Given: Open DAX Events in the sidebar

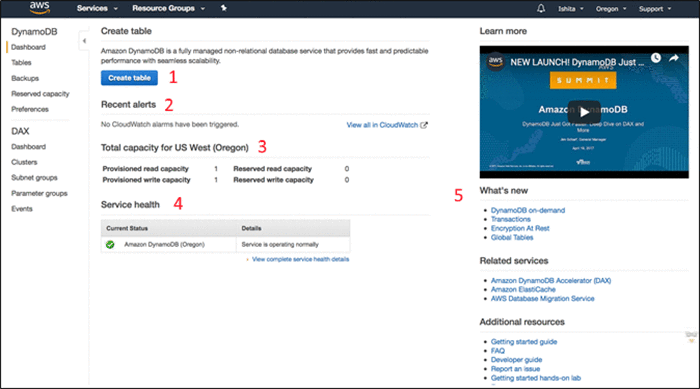Looking at the screenshot, I should (22, 209).
